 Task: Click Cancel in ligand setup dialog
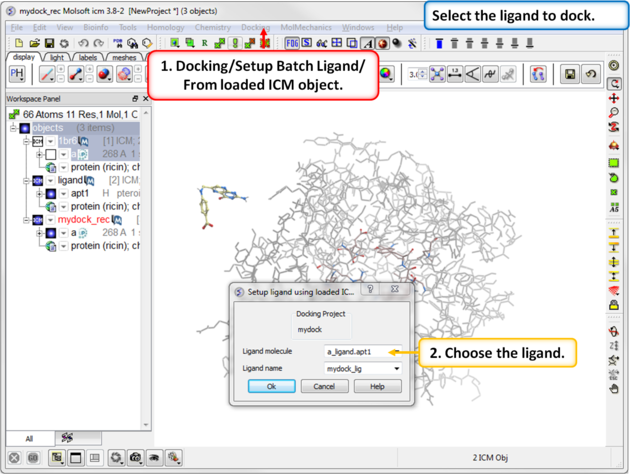coord(324,386)
